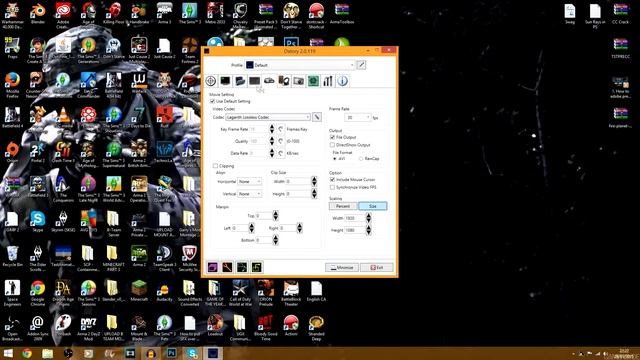Toggle Include Mouse Cursor option

coord(332,180)
